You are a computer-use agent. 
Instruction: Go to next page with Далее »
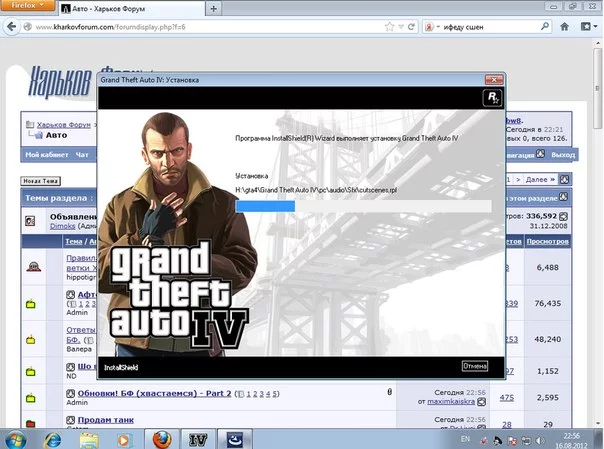540,179
